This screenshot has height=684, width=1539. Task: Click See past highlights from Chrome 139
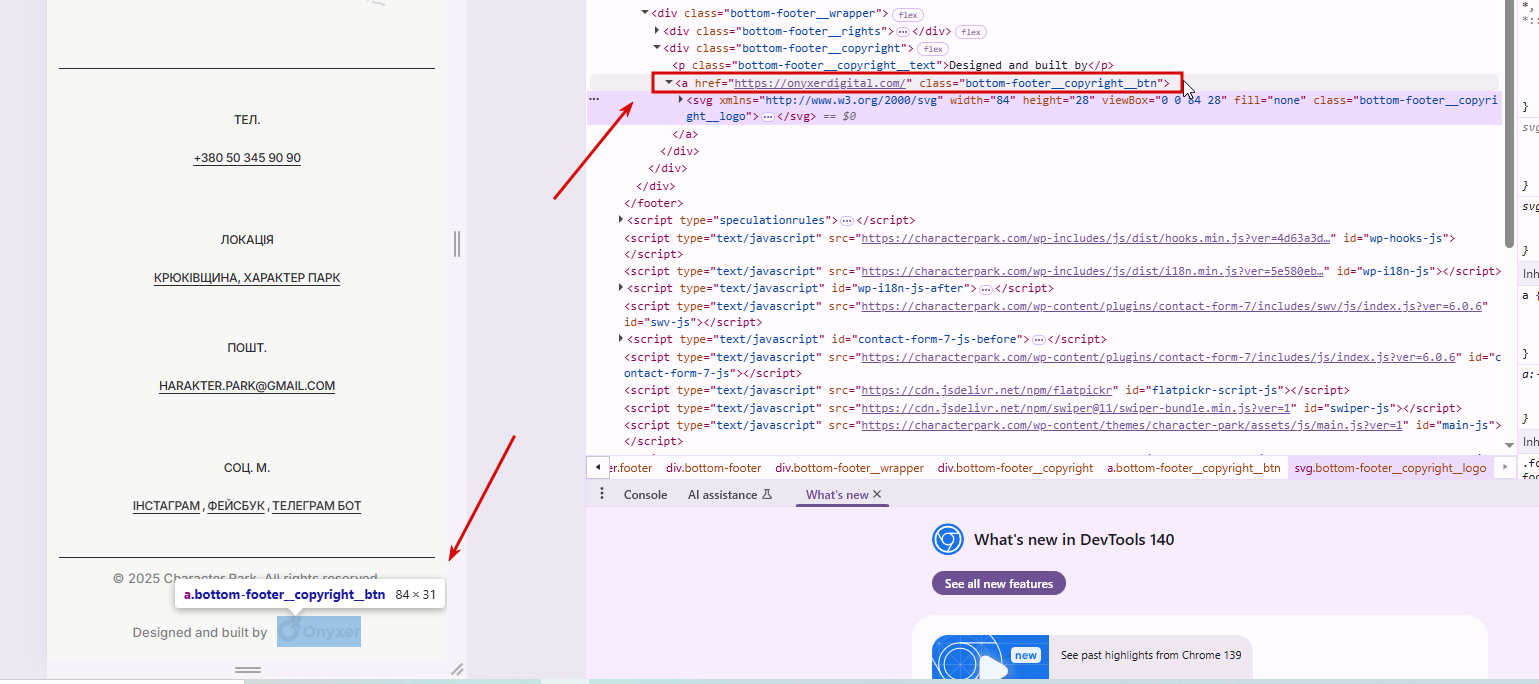pyautogui.click(x=1150, y=655)
